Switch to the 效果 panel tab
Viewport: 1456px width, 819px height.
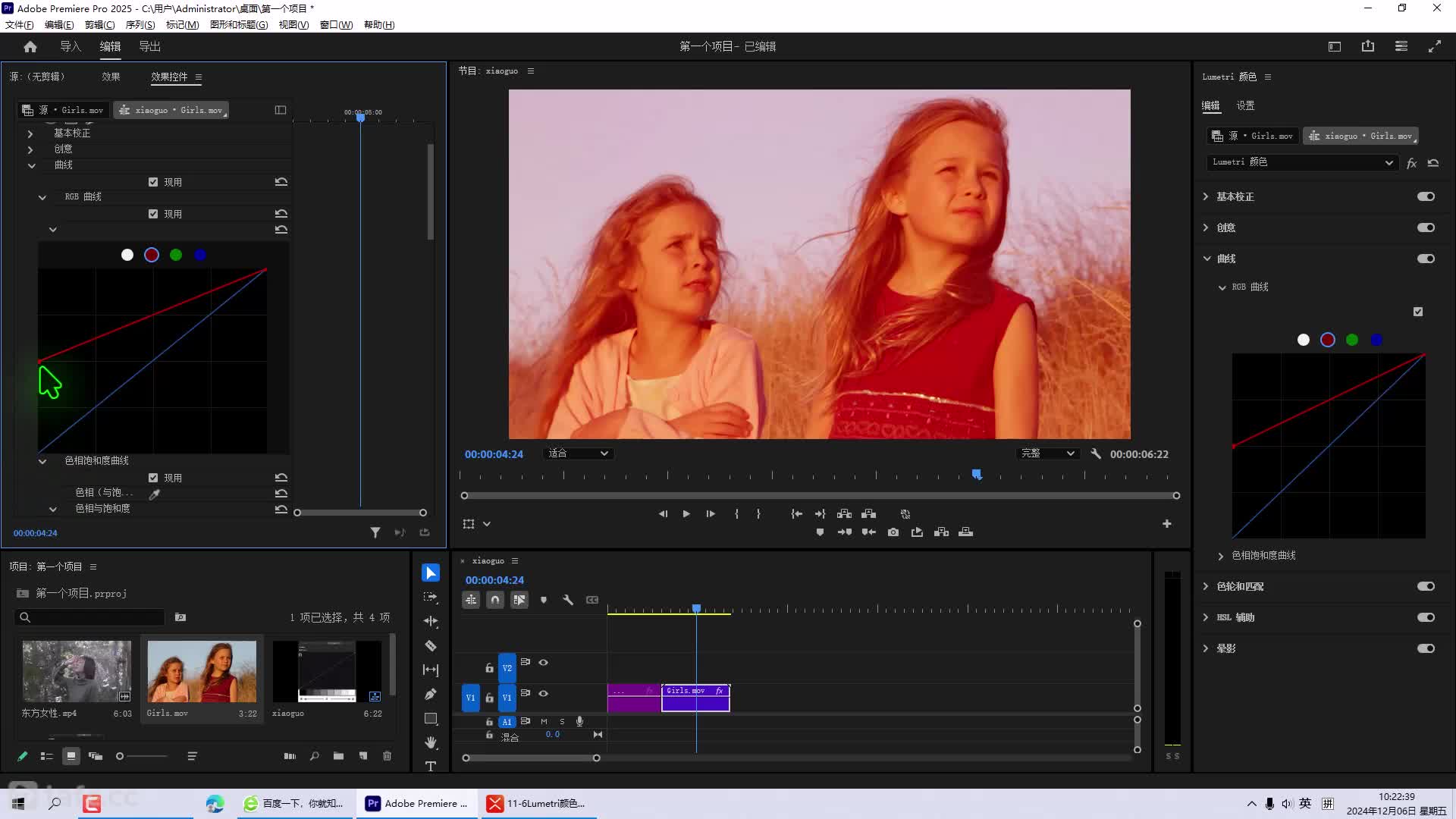pos(111,77)
